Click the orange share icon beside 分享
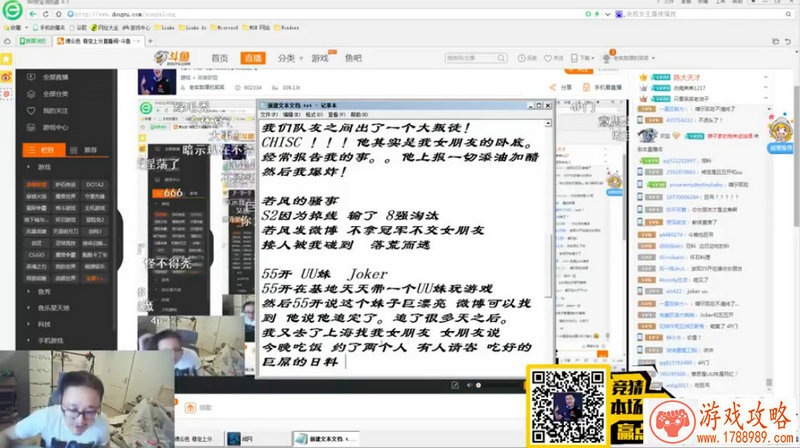The width and height of the screenshot is (800, 448). click(x=553, y=87)
